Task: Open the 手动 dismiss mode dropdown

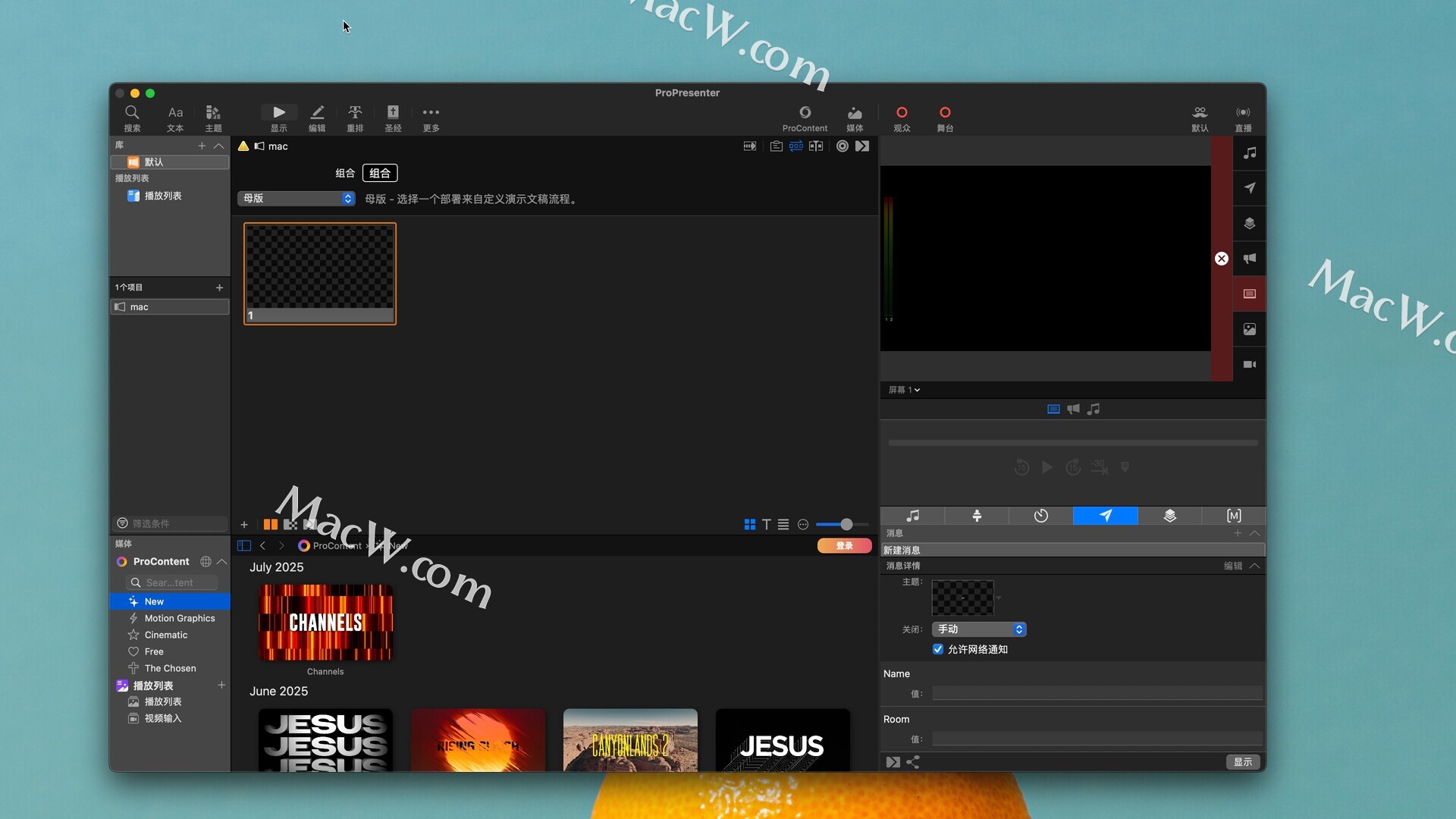Action: [979, 629]
